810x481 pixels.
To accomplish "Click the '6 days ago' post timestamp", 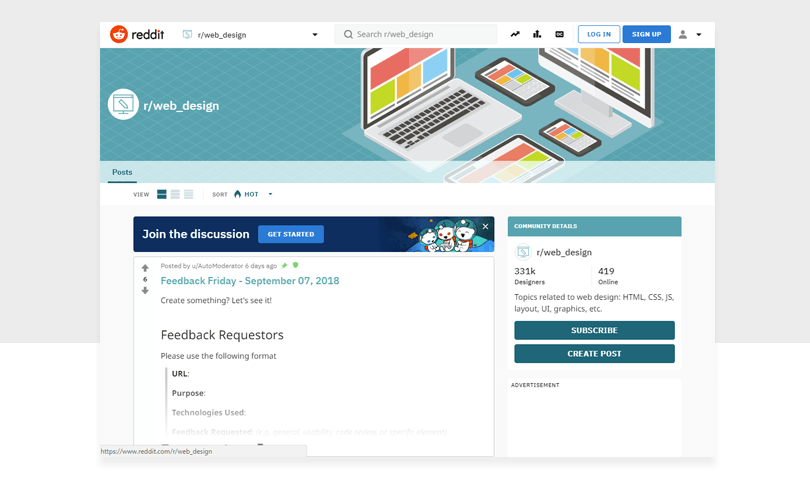I will pos(261,266).
